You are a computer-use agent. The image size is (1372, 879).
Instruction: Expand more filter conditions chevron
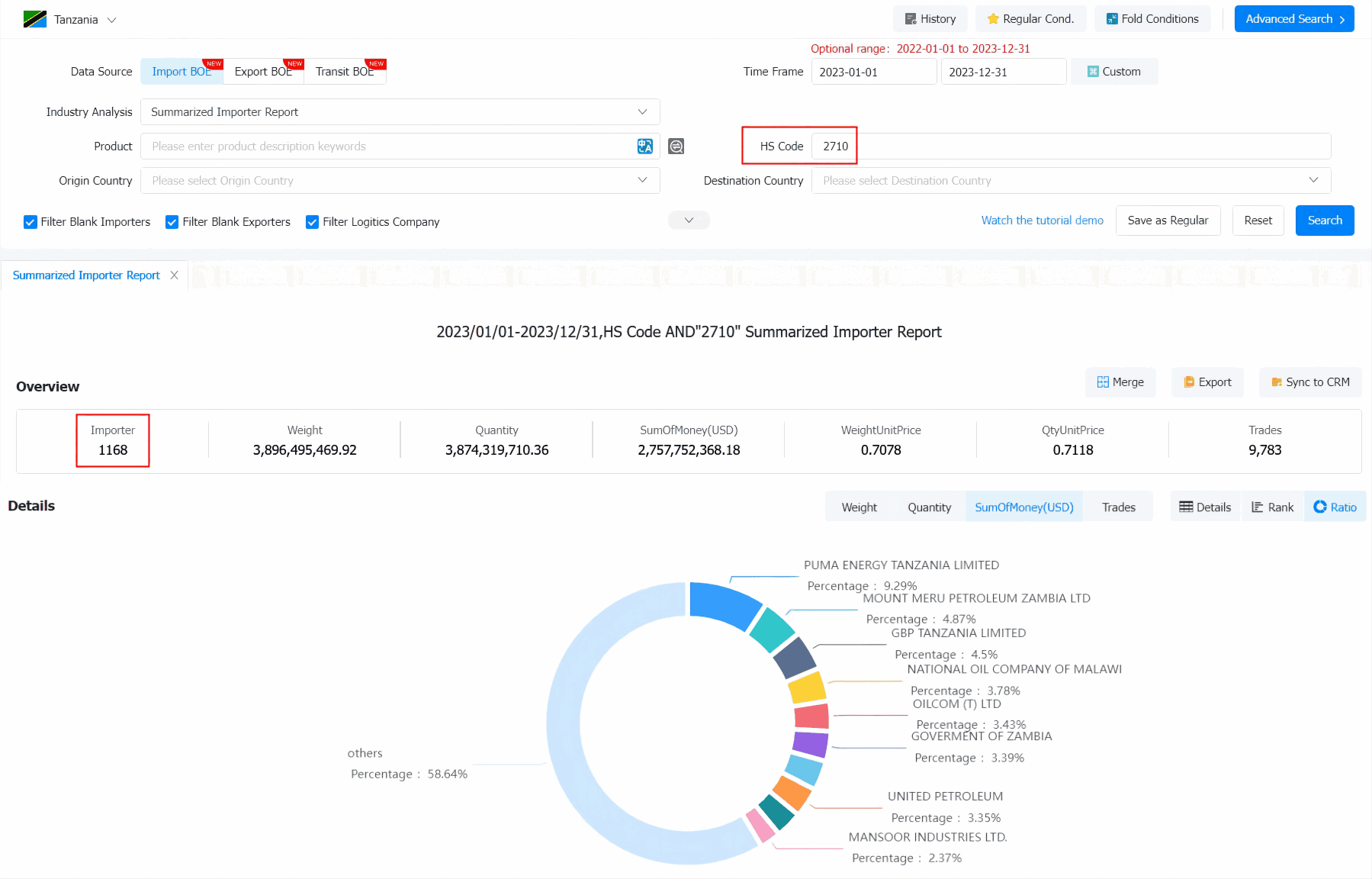(689, 220)
